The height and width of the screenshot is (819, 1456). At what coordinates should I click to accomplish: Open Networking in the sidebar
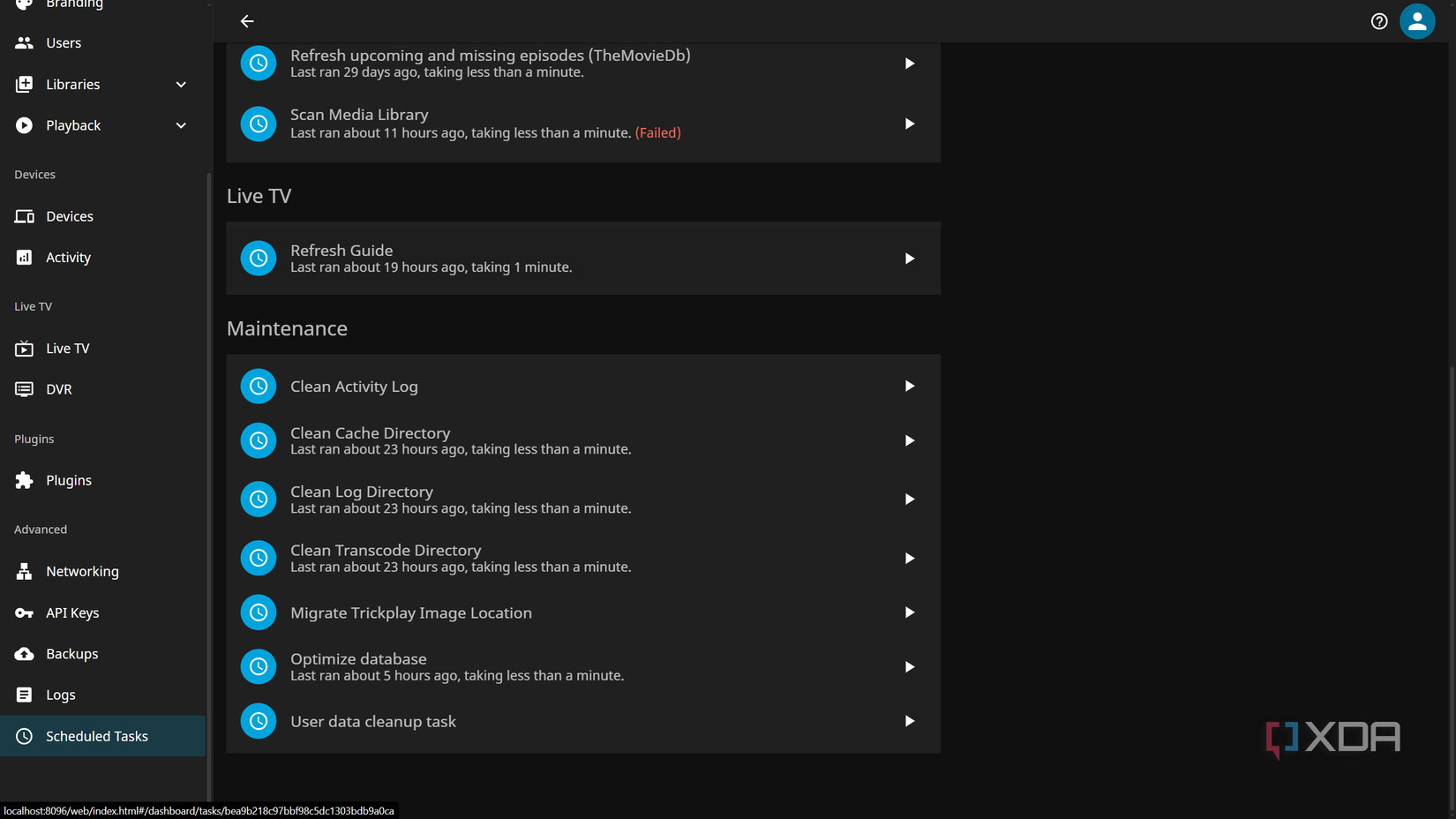coord(102,571)
